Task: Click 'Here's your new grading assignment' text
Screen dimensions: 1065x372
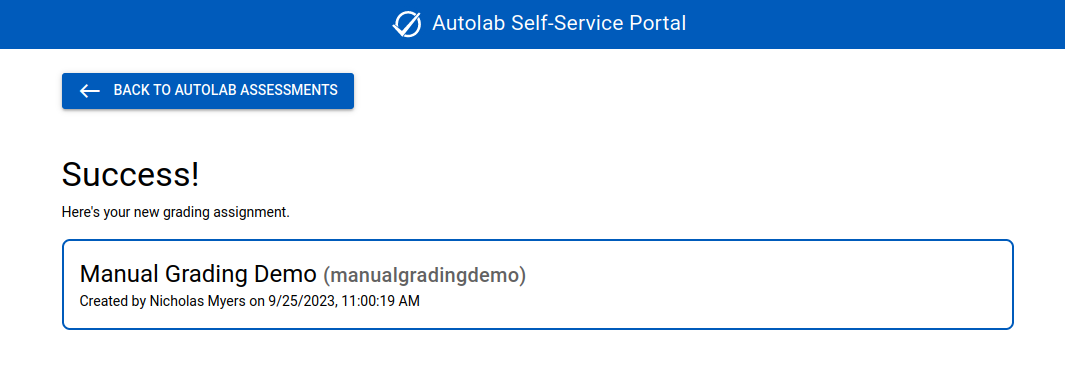Action: [x=176, y=212]
